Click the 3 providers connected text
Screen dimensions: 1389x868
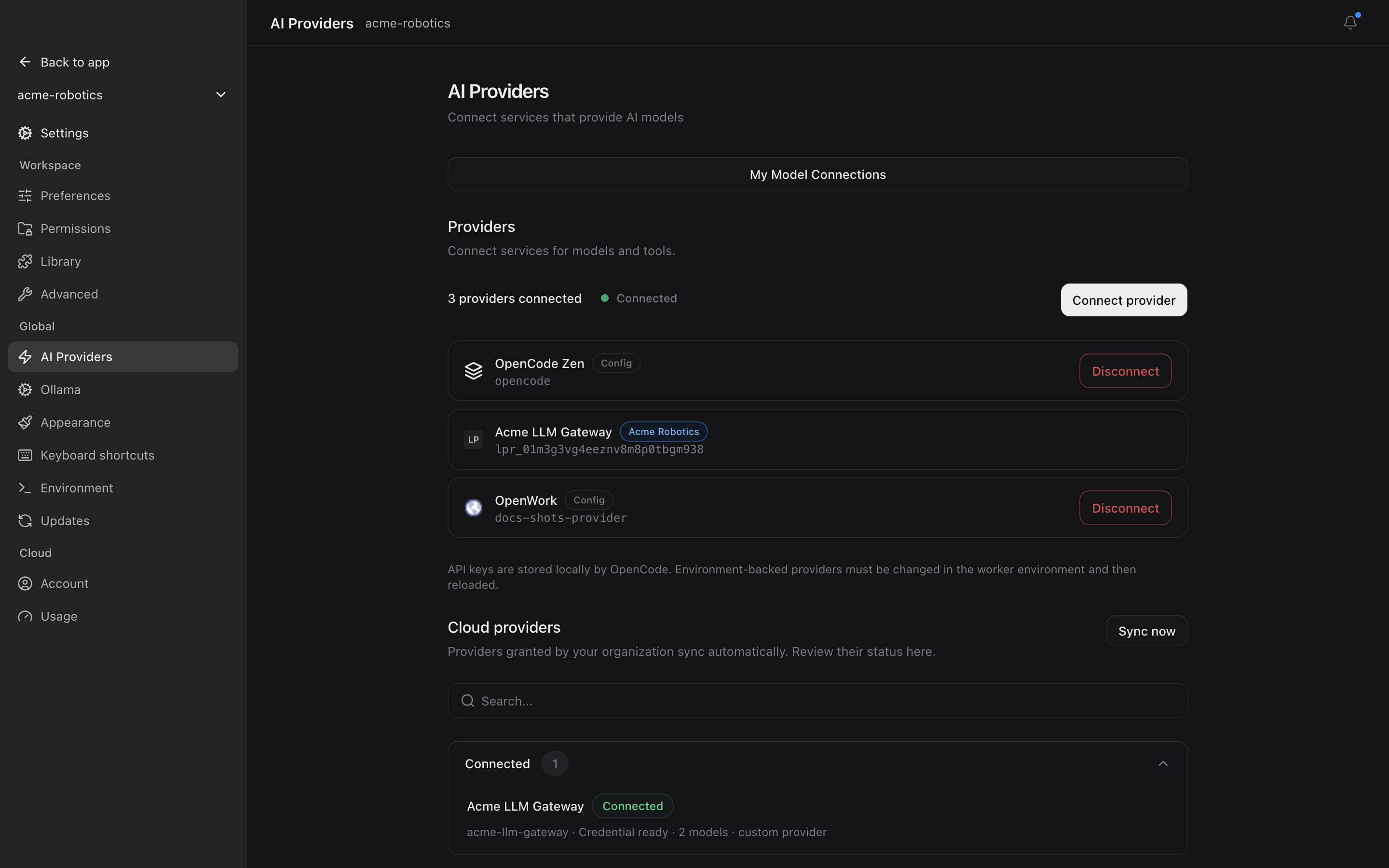pos(514,298)
